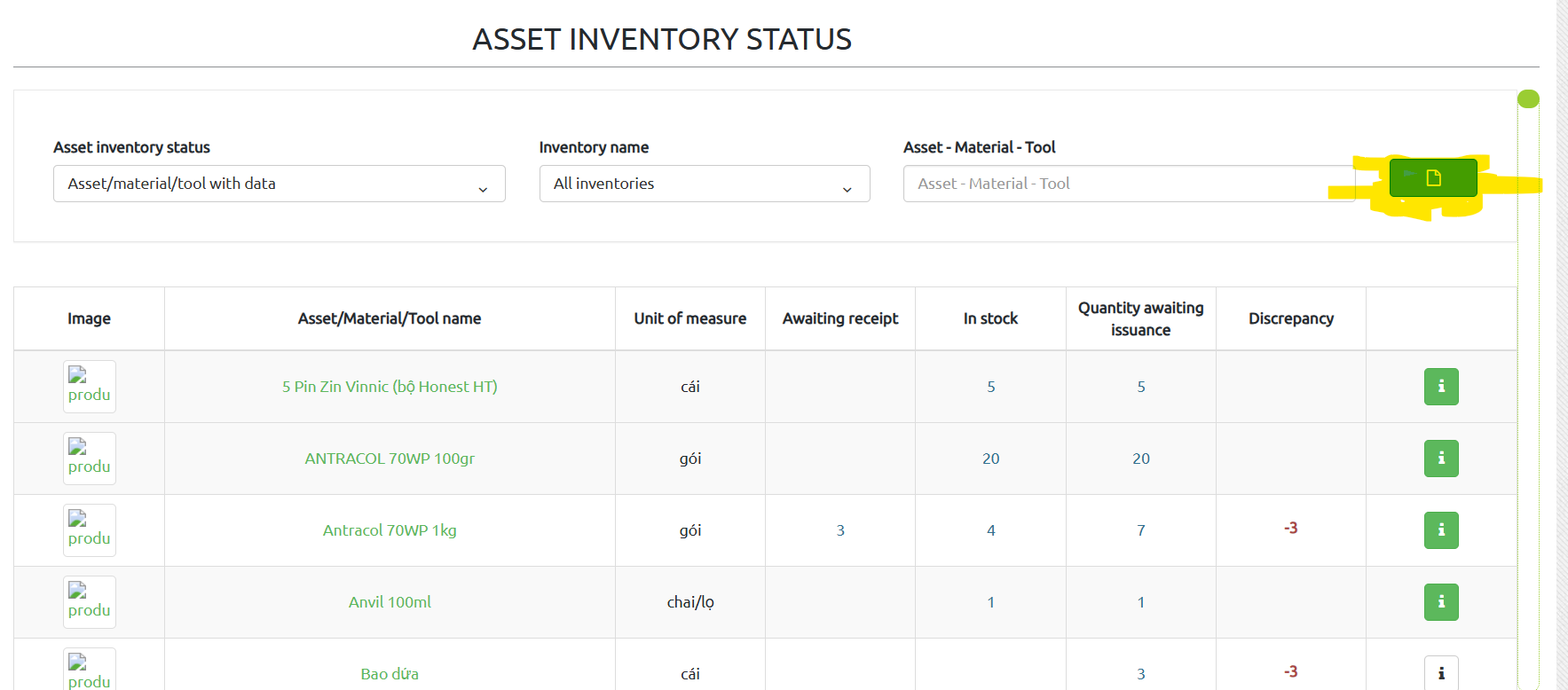
Task: Click the Discrepancy column header
Action: pyautogui.click(x=1290, y=318)
